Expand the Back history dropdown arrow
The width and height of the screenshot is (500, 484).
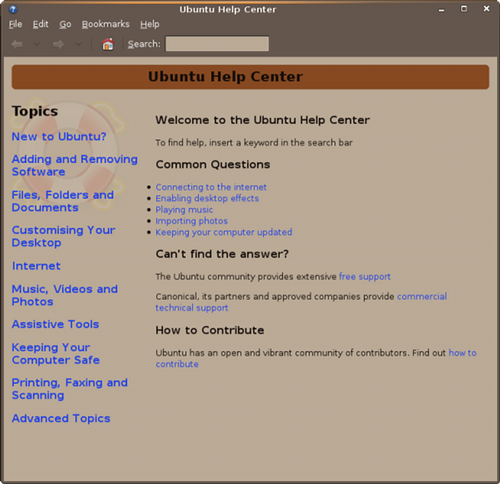(37, 44)
